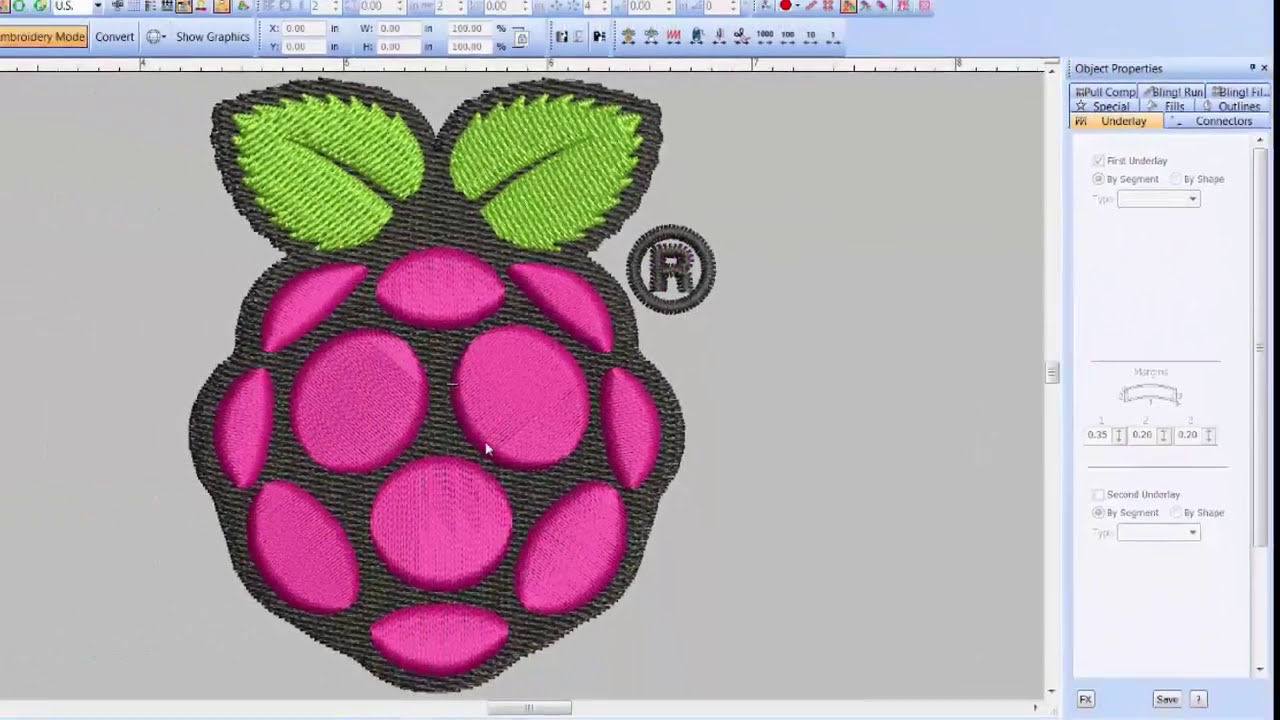Viewport: 1280px width, 720px height.
Task: Click the registered trademark R embroidery object
Action: point(671,269)
